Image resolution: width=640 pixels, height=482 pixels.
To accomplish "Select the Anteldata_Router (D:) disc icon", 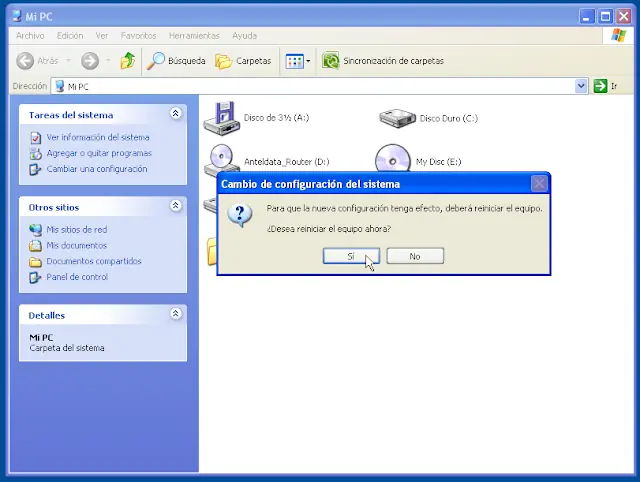I will pos(221,158).
